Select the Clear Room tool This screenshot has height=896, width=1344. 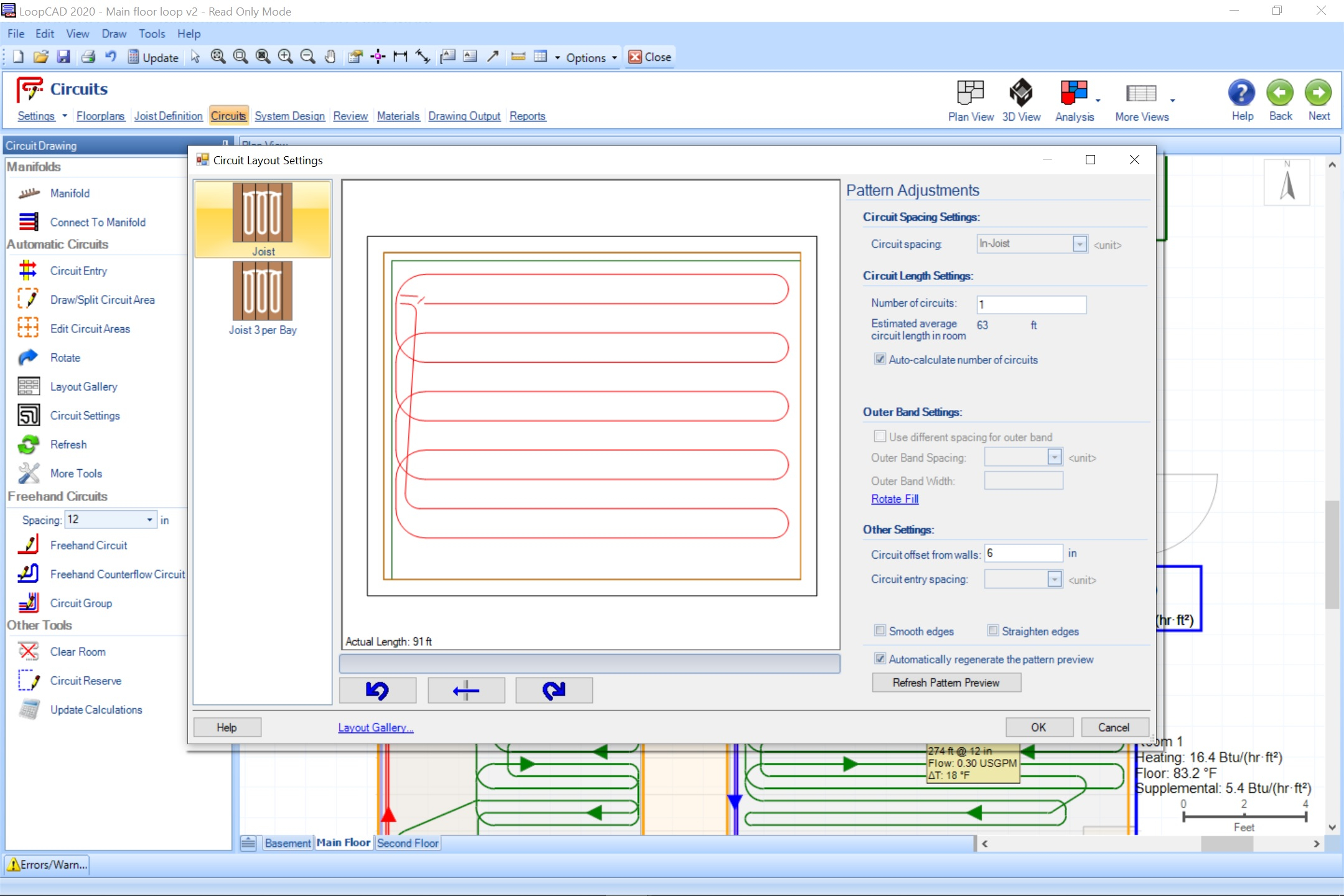tap(78, 651)
